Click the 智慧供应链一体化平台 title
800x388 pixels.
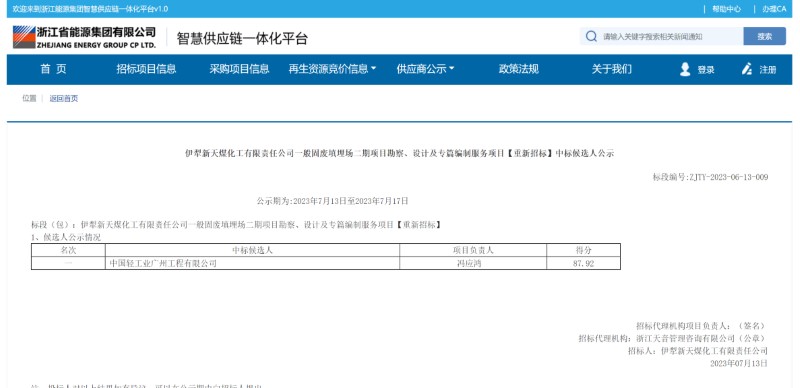[x=242, y=38]
